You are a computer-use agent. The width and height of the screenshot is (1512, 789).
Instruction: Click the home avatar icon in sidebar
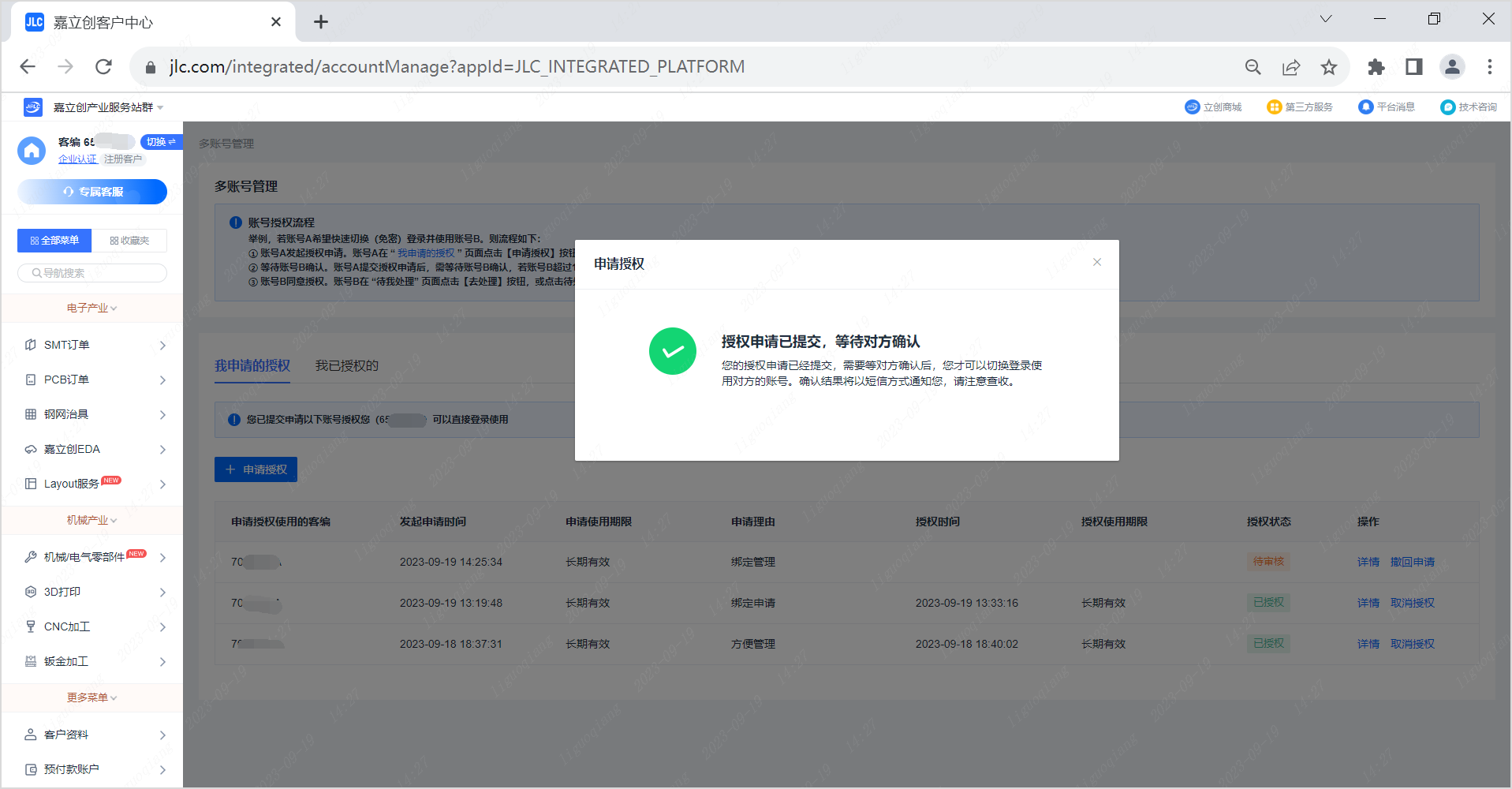(x=32, y=150)
